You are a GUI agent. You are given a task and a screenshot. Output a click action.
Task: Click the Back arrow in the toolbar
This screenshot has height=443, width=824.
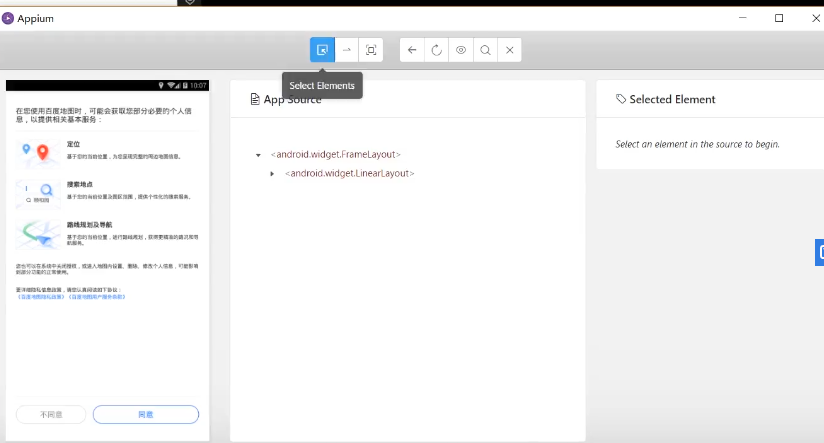pyautogui.click(x=412, y=50)
